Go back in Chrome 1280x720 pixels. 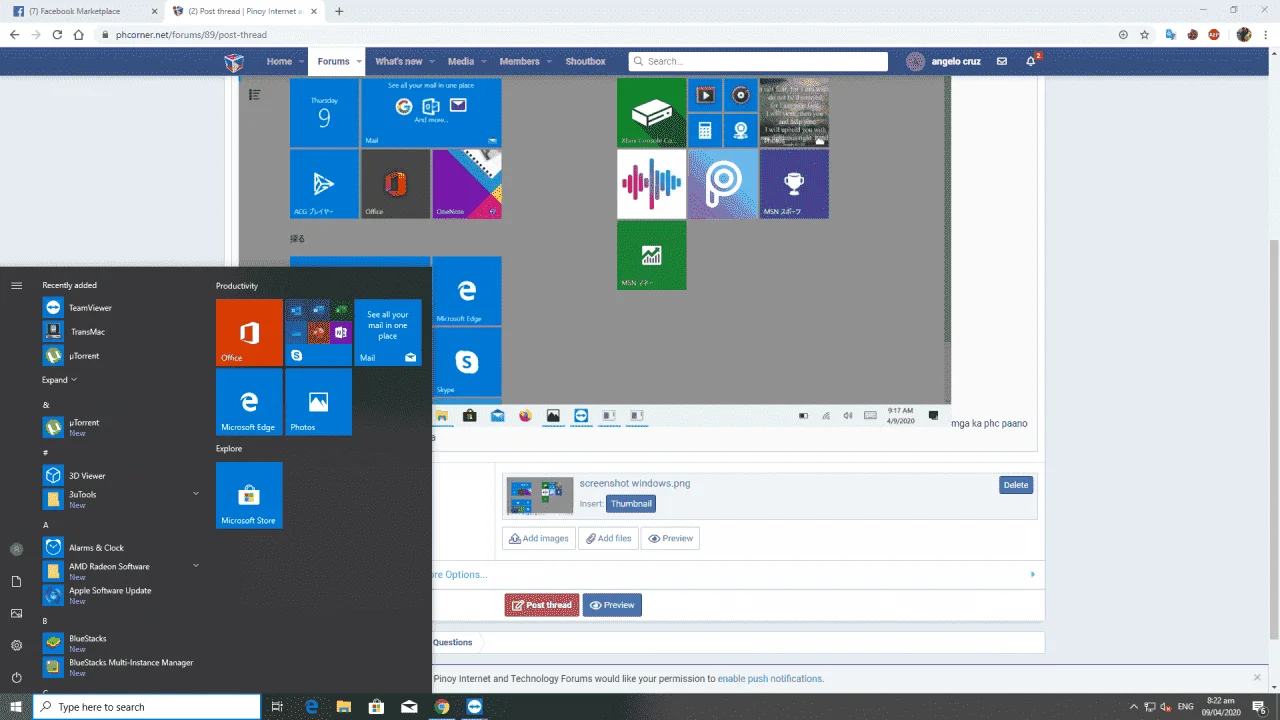click(x=14, y=34)
